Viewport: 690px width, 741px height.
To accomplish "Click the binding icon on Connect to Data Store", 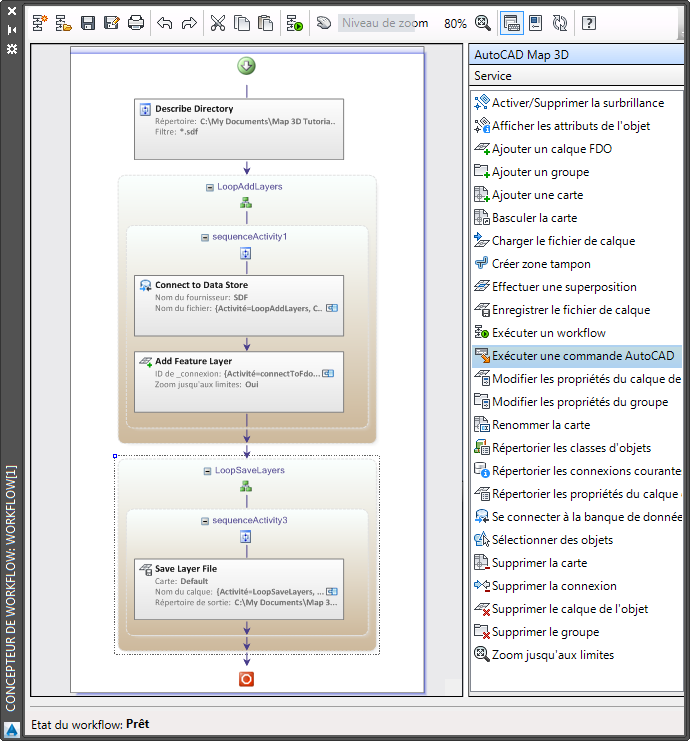I will (x=332, y=308).
